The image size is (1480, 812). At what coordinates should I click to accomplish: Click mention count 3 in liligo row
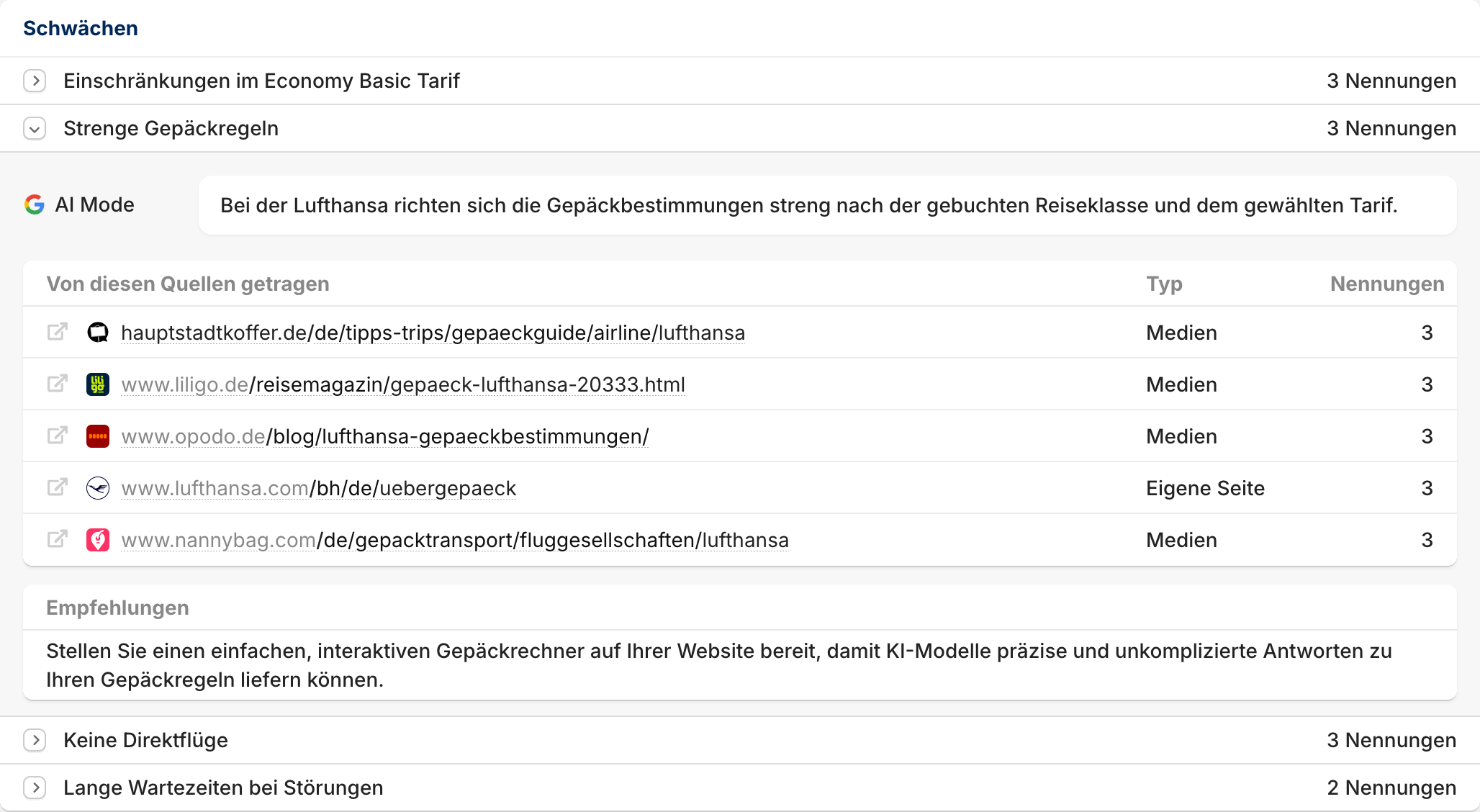[x=1427, y=384]
